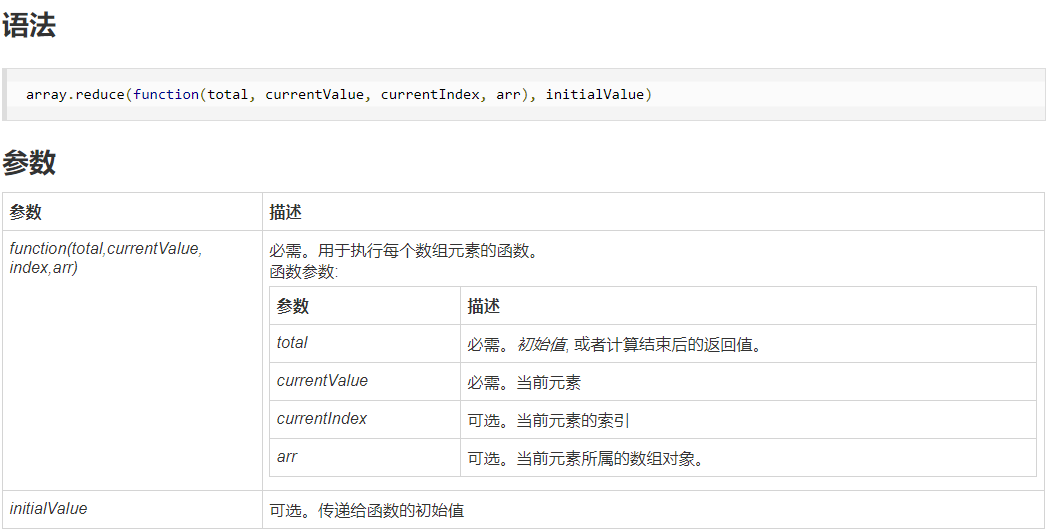Click the arr parameter cell

pos(365,458)
